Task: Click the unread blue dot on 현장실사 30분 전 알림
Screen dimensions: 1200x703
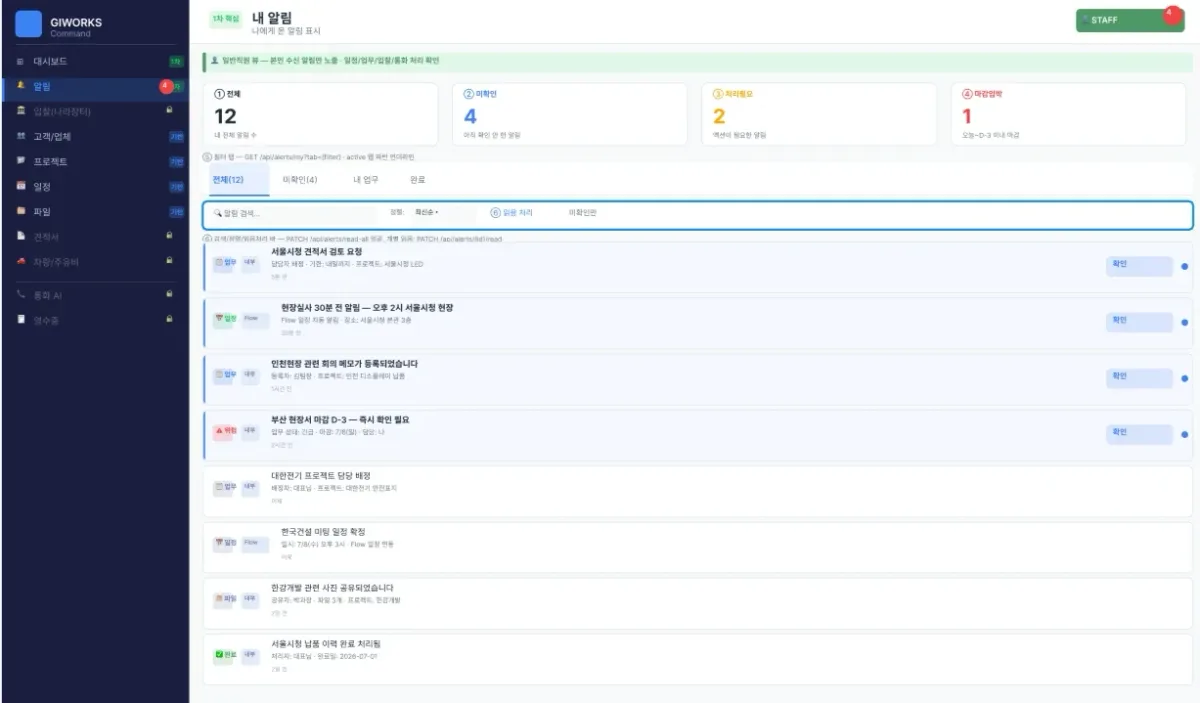Action: (x=1184, y=322)
